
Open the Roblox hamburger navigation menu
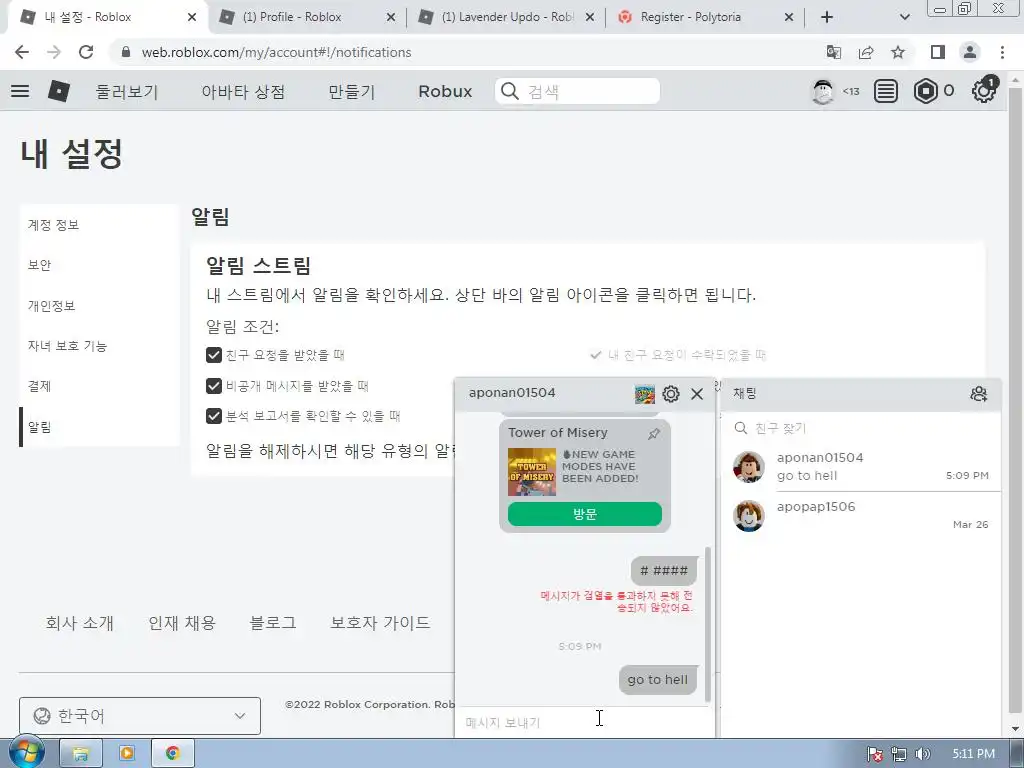pos(20,91)
